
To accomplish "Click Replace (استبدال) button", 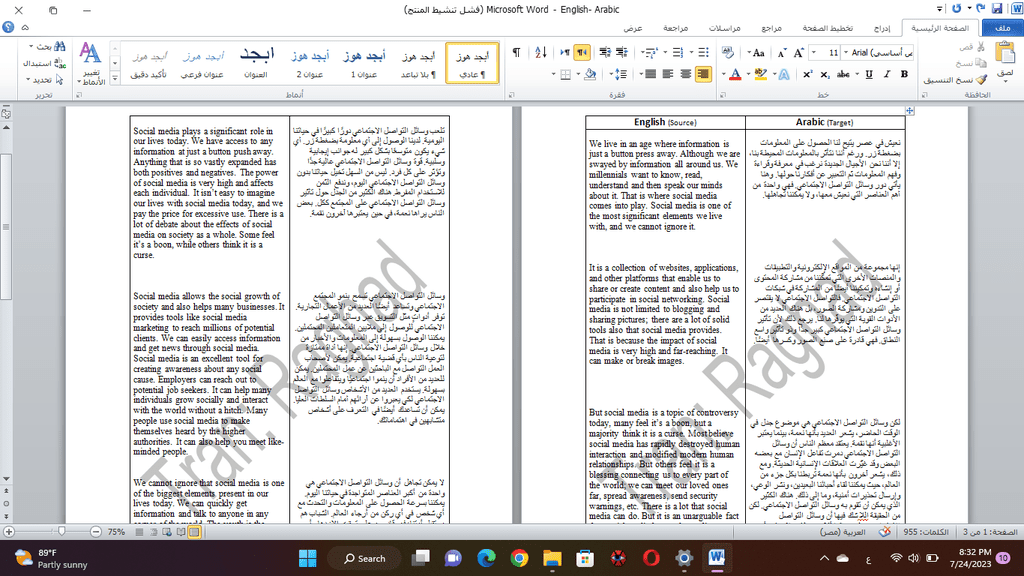I will 44,63.
